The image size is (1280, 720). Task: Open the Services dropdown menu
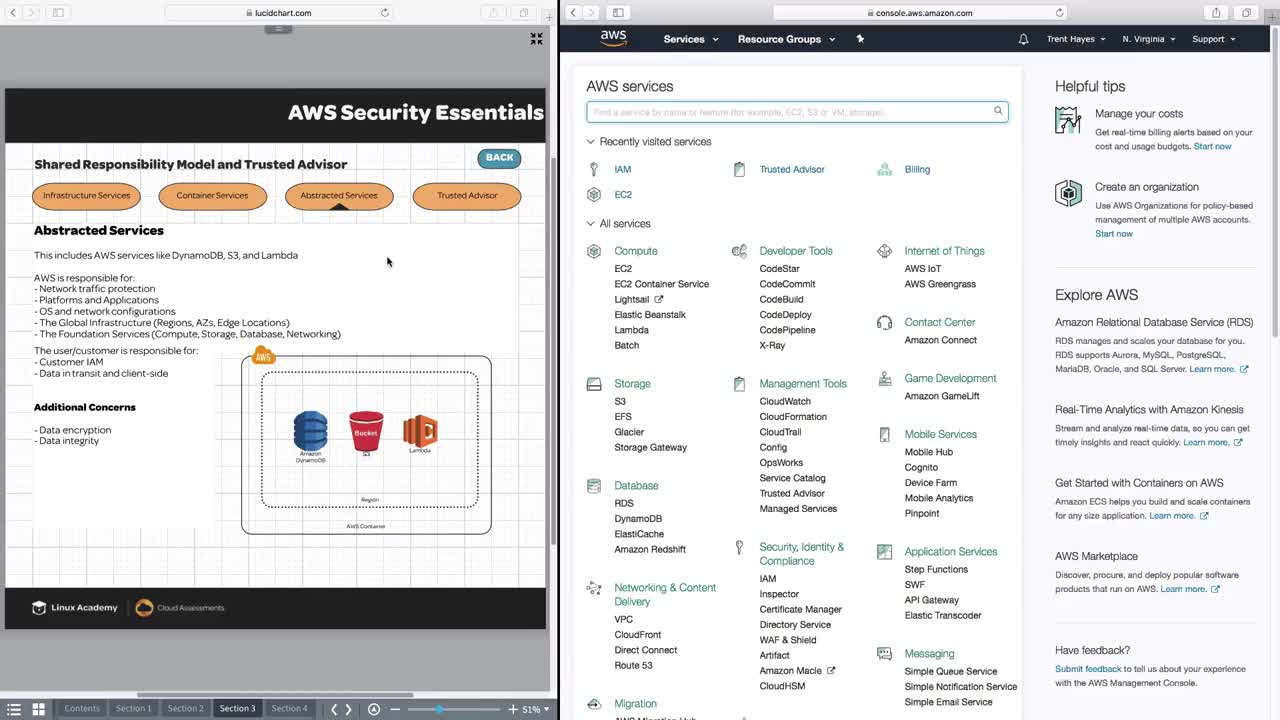pyautogui.click(x=691, y=39)
